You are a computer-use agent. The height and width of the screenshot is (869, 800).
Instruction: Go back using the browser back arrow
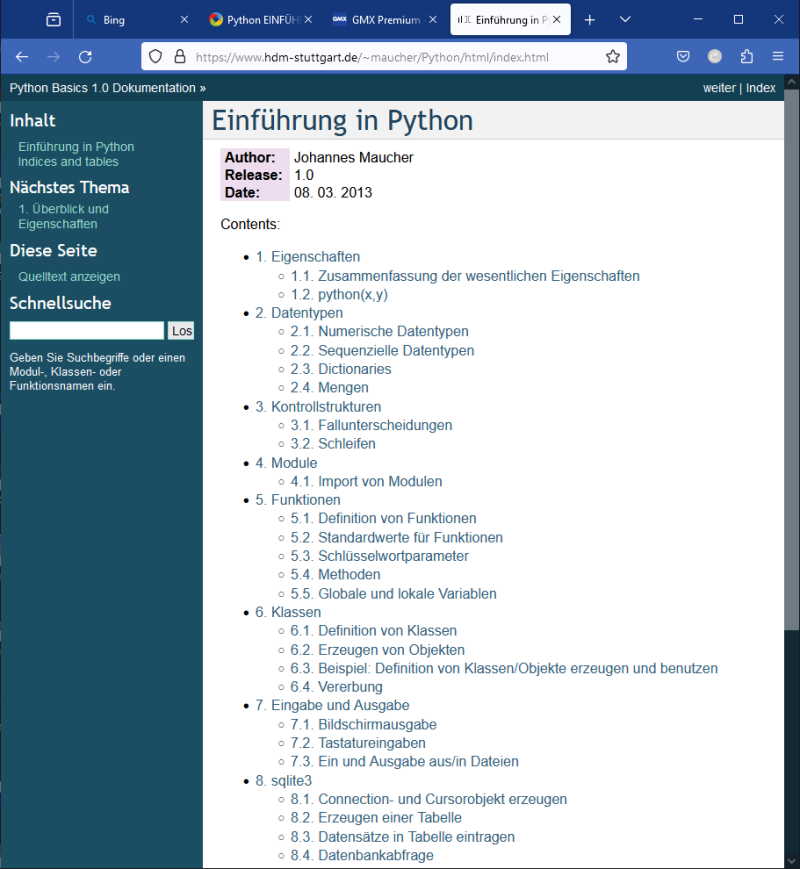coord(22,57)
